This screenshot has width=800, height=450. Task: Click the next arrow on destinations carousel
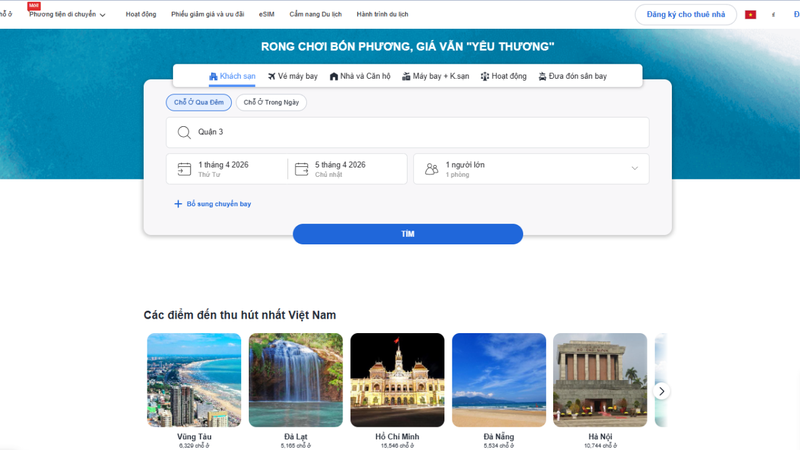coord(661,391)
